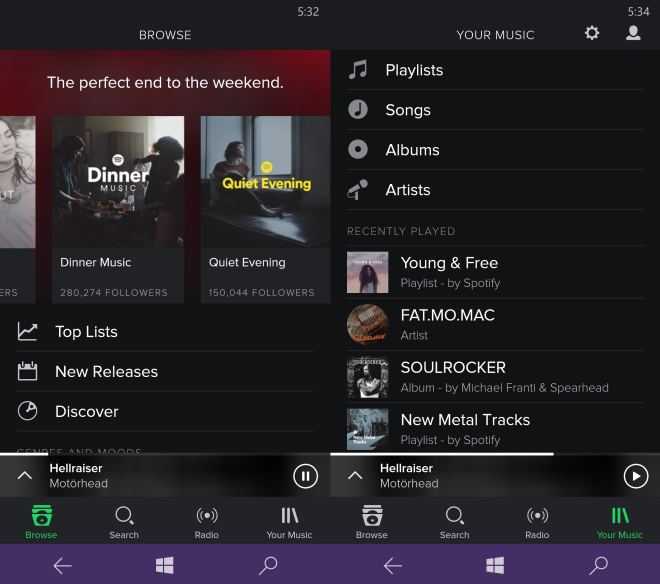
Task: Open Settings gear in Your Music header
Action: (x=592, y=33)
